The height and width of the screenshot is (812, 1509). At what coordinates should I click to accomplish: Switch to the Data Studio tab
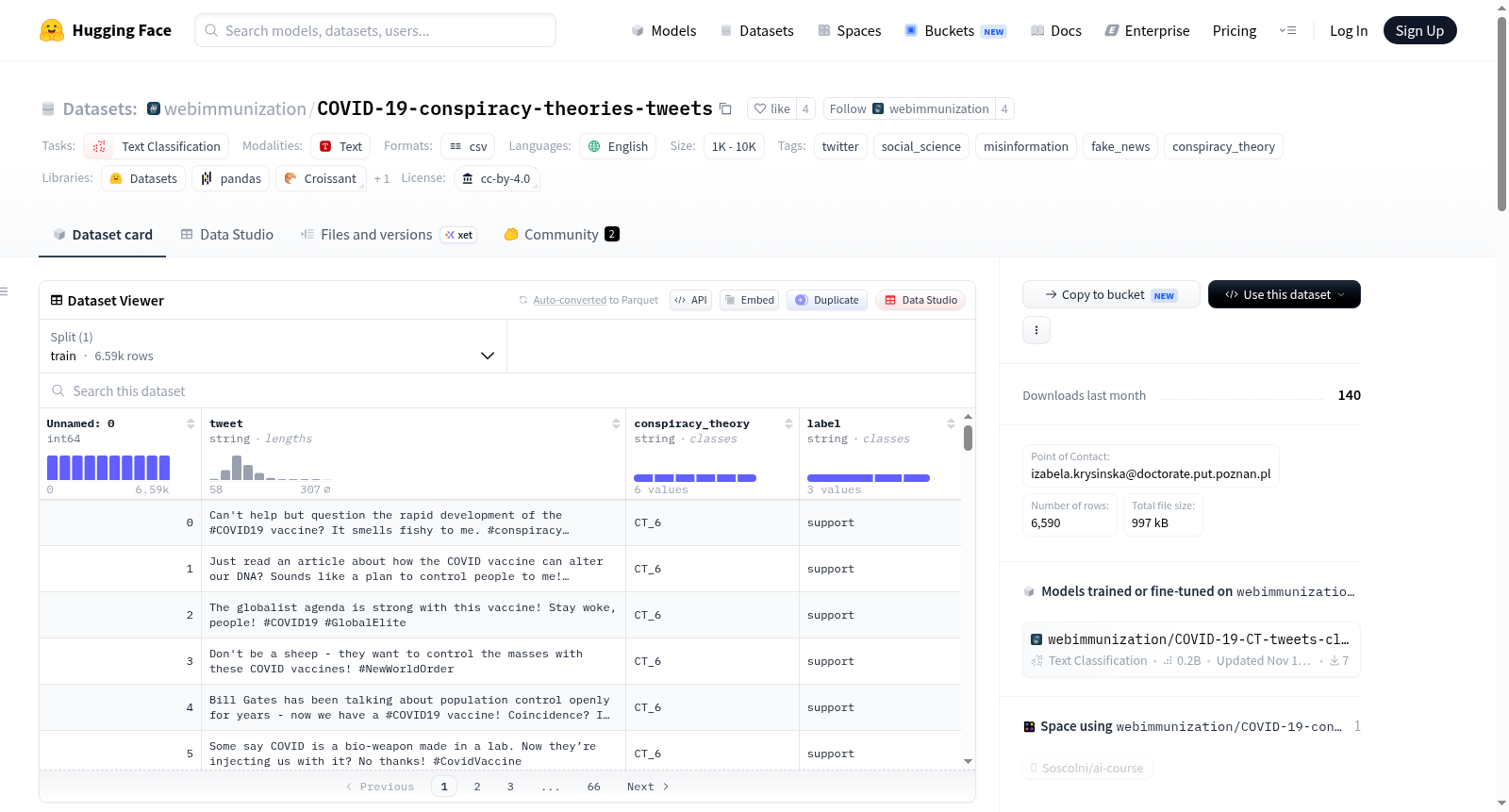point(227,235)
